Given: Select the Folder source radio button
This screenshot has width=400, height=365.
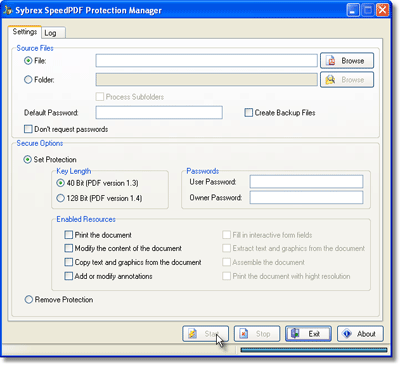Looking at the screenshot, I should pos(28,80).
